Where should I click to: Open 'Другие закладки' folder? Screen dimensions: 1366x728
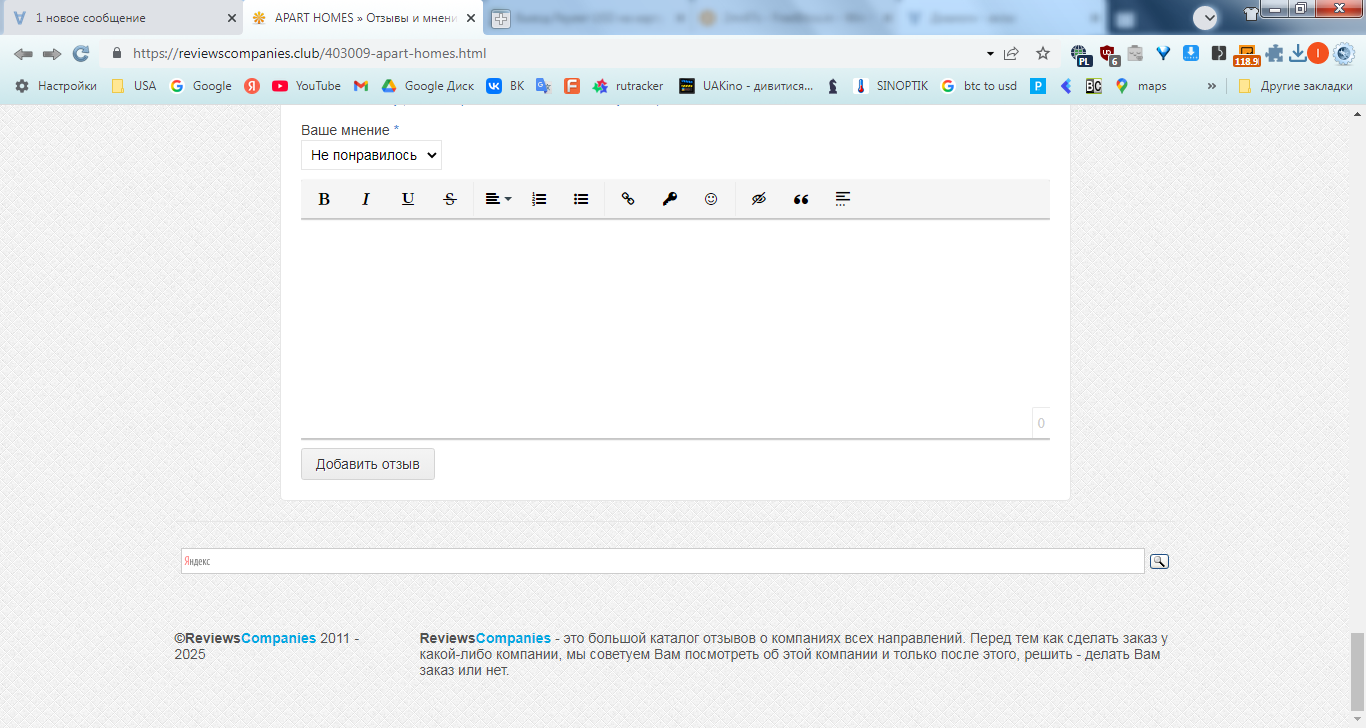pyautogui.click(x=1295, y=86)
